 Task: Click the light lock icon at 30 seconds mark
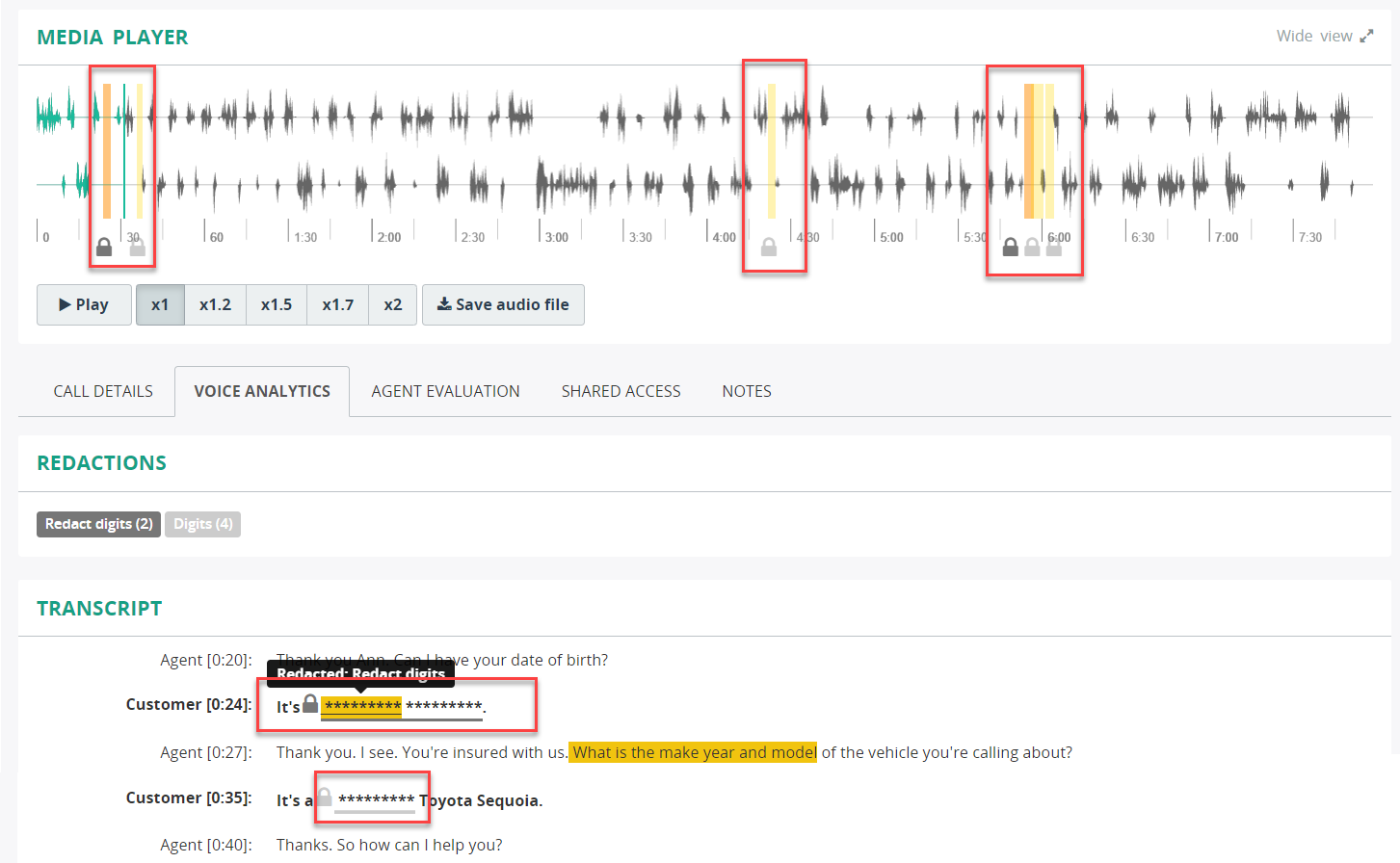(138, 248)
